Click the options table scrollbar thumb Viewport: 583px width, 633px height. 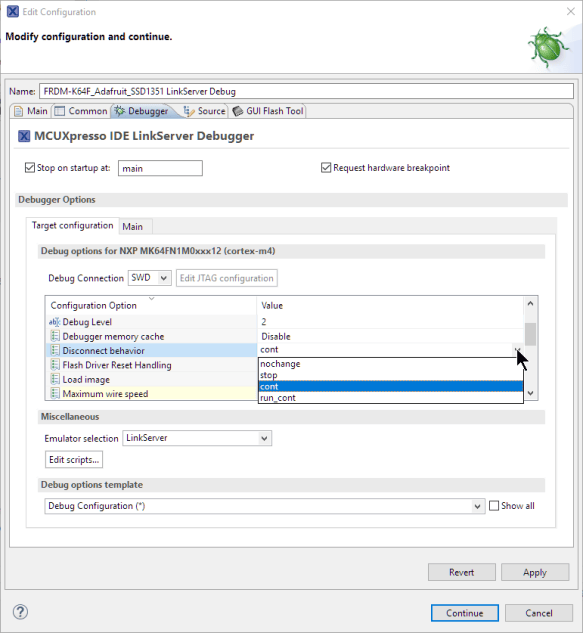[531, 334]
